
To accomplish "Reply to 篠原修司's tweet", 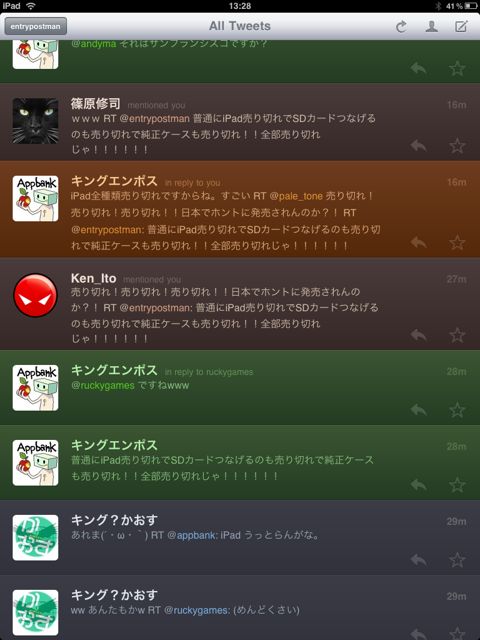I will (418, 145).
